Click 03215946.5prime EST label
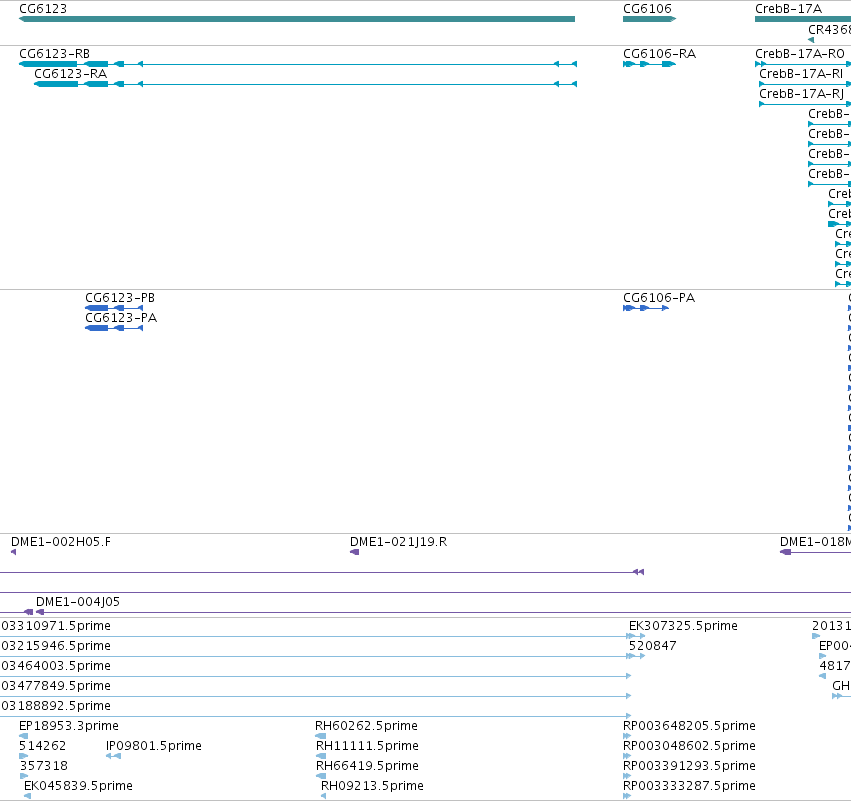The height and width of the screenshot is (801, 851). (x=56, y=646)
